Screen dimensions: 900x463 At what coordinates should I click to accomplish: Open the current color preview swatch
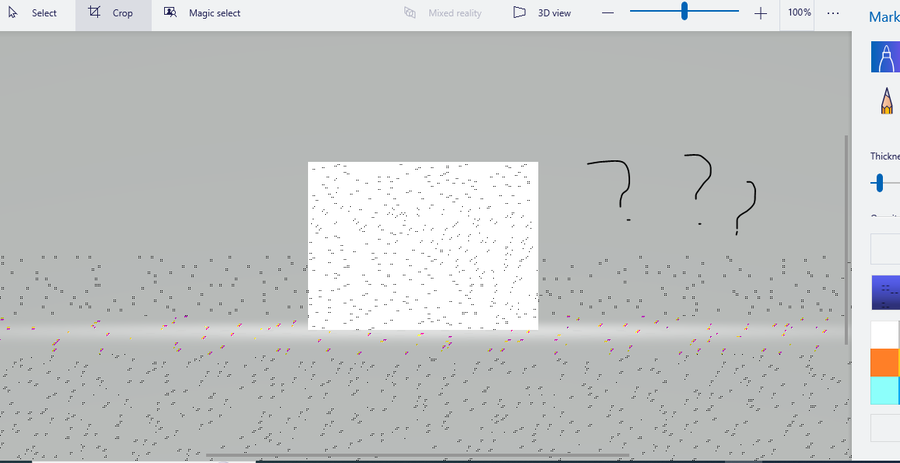[x=885, y=293]
